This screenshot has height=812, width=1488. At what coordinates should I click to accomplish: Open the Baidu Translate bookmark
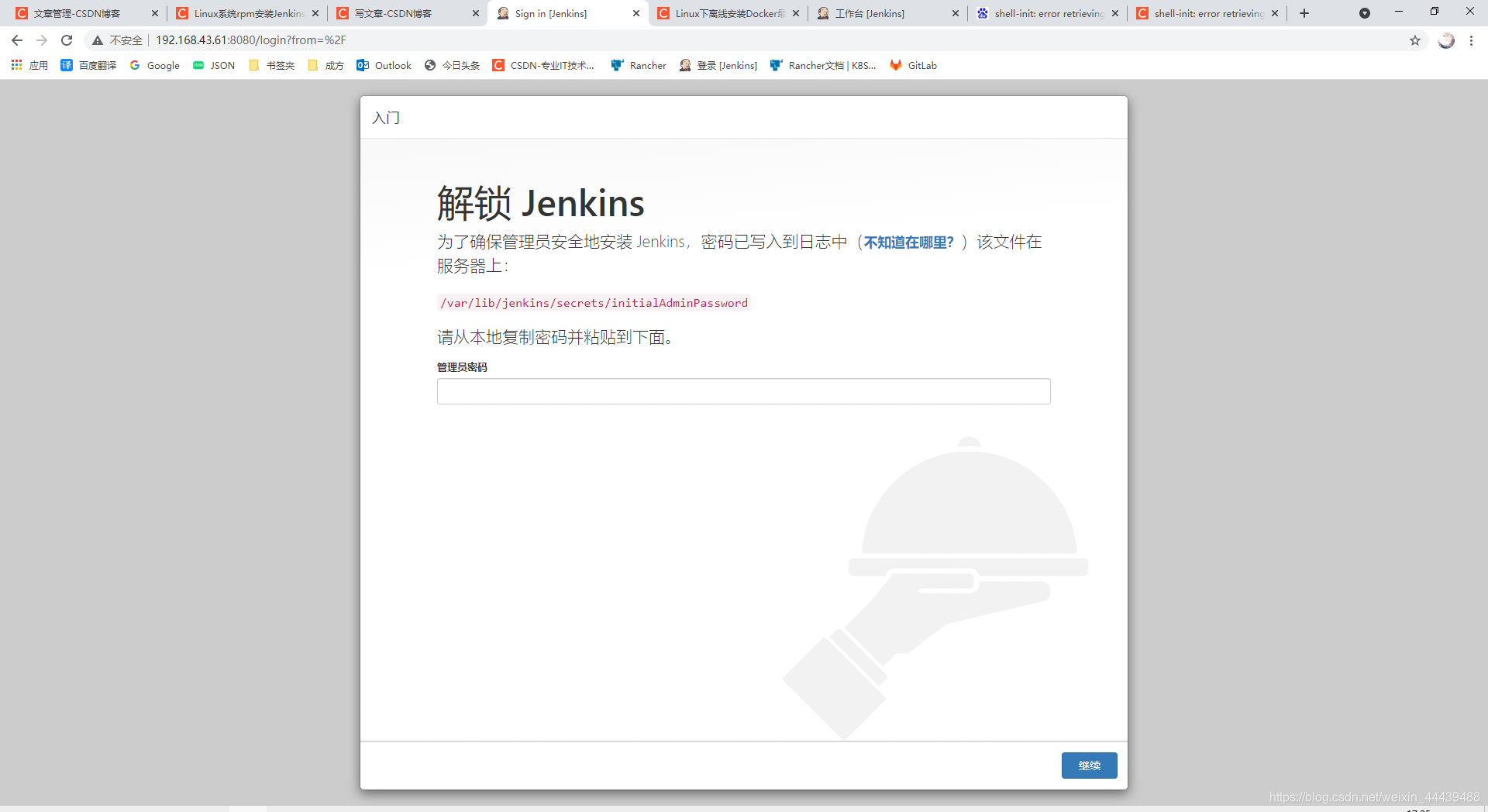point(88,65)
